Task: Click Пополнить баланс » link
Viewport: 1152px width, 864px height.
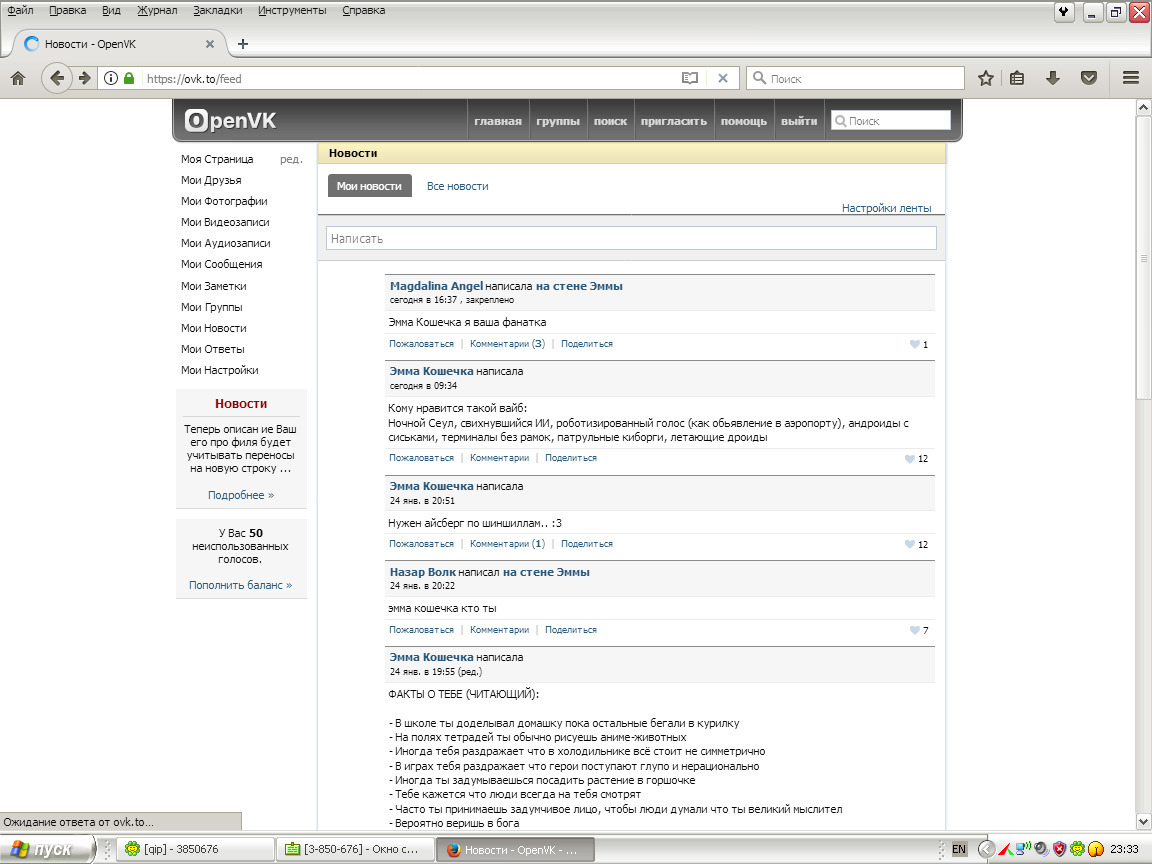Action: tap(241, 585)
